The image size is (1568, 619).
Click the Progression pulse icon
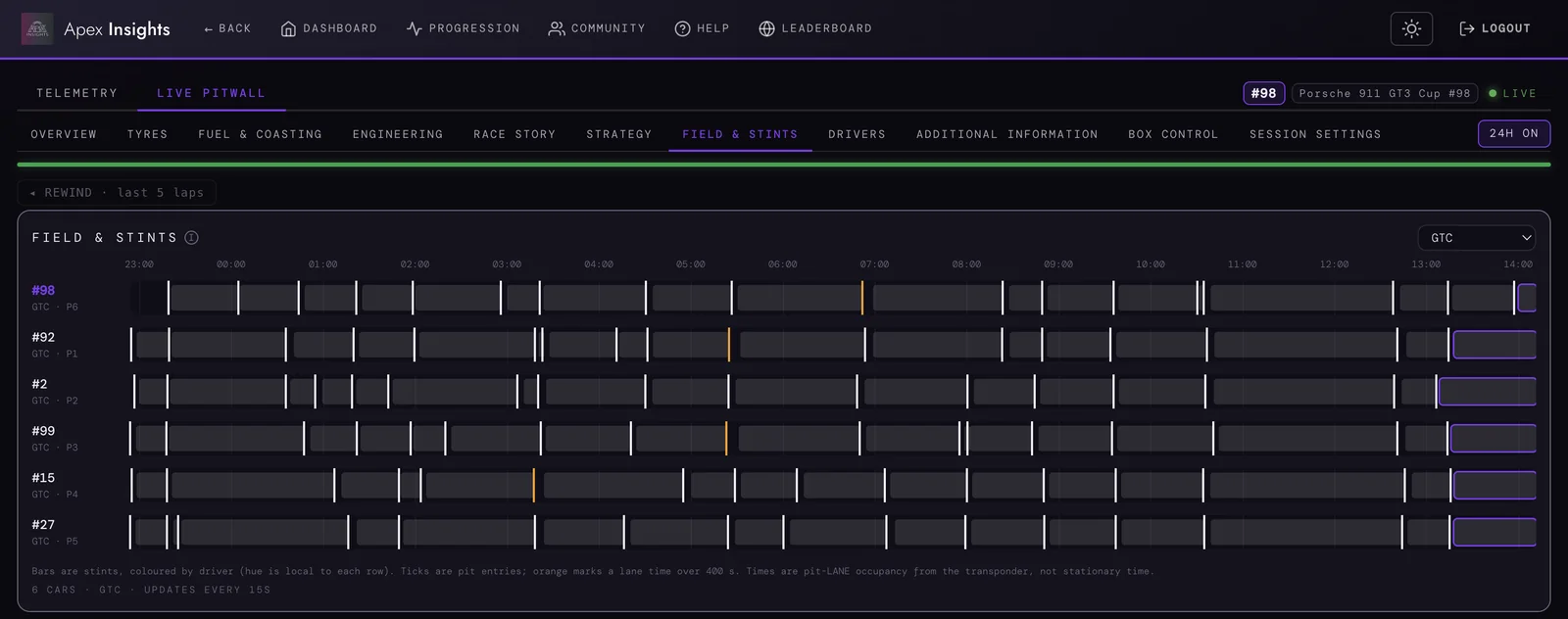pos(414,28)
